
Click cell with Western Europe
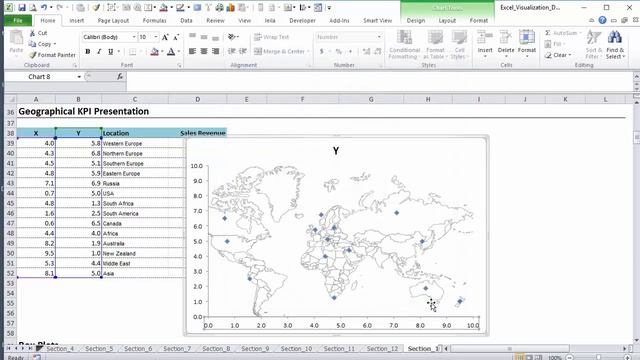tap(135, 144)
